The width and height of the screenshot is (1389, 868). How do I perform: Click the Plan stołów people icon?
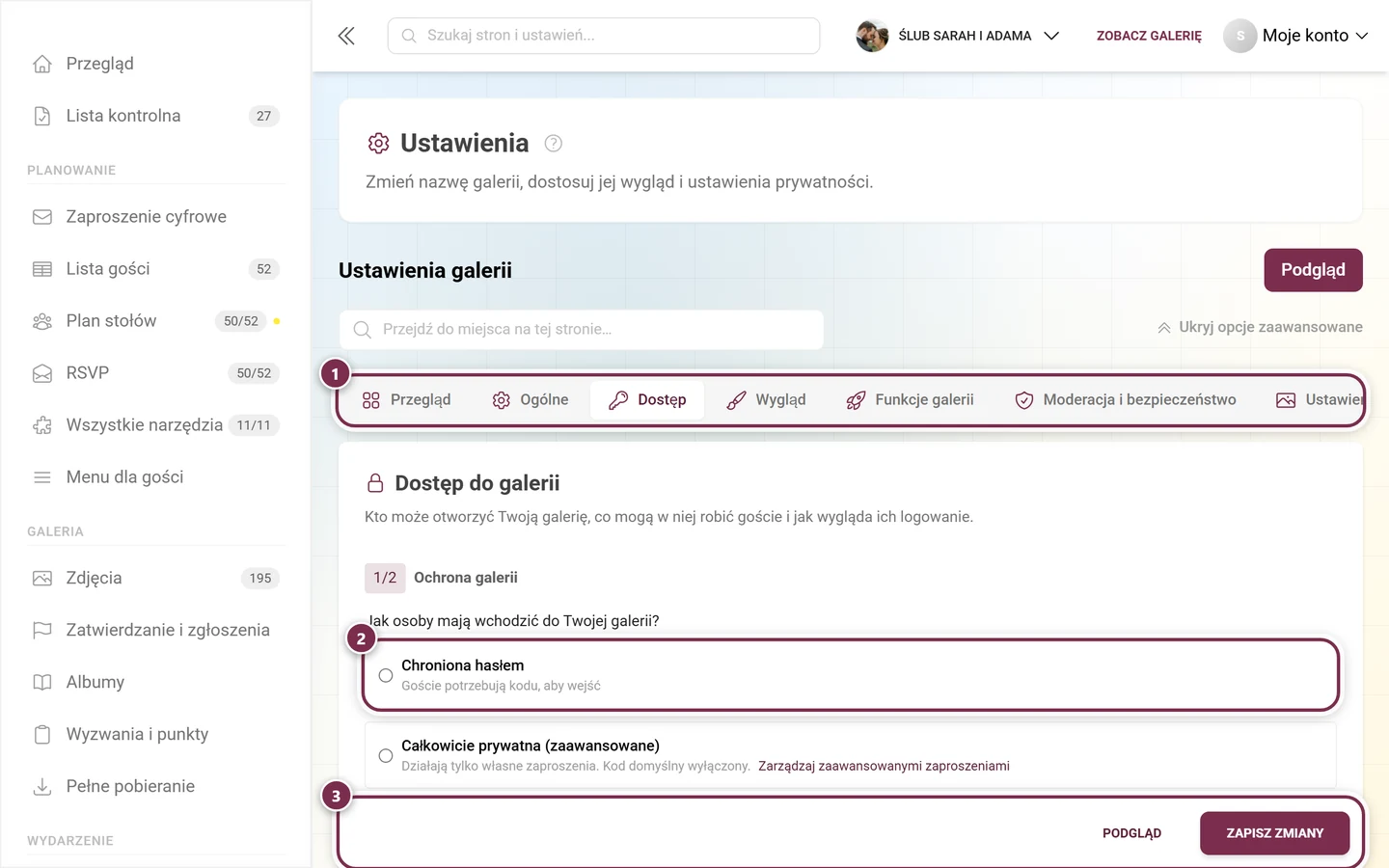click(42, 321)
